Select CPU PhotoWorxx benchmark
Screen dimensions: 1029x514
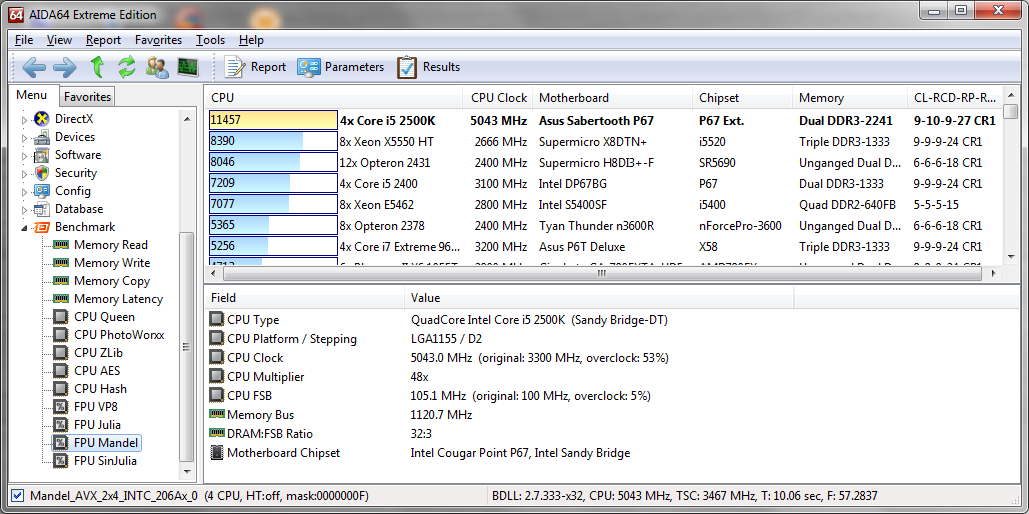click(x=119, y=335)
